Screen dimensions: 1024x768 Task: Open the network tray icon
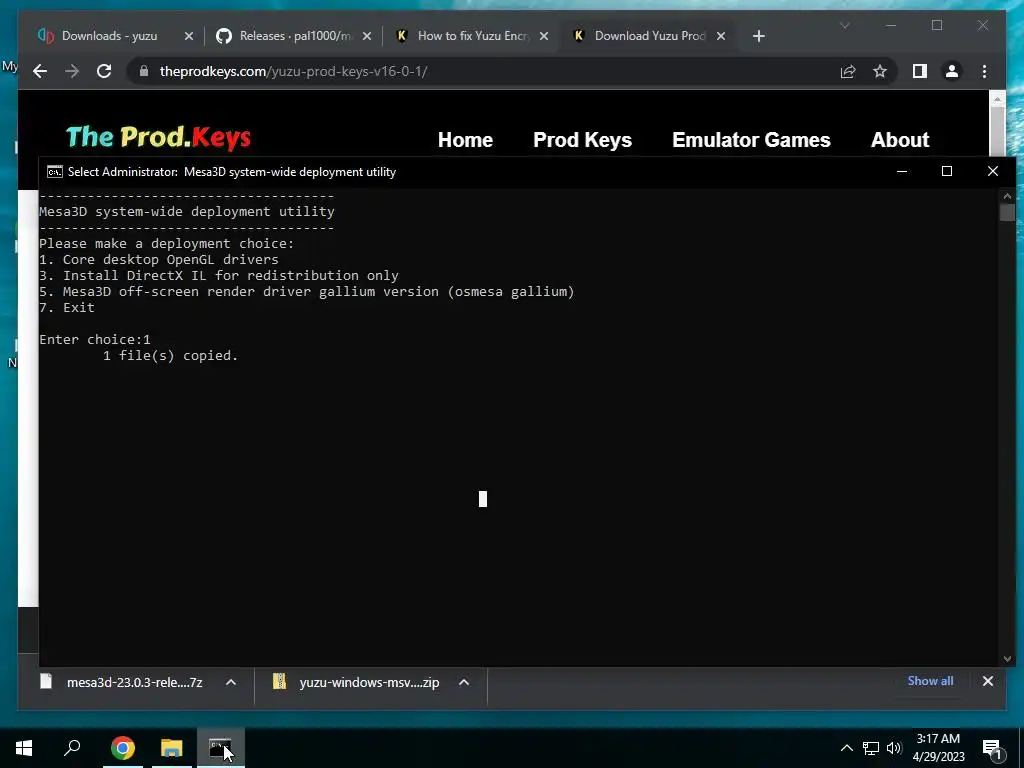(x=871, y=748)
